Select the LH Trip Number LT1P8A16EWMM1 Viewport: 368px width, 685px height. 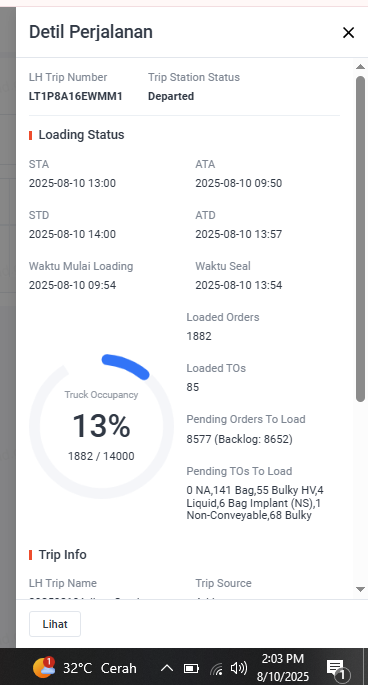[x=76, y=96]
